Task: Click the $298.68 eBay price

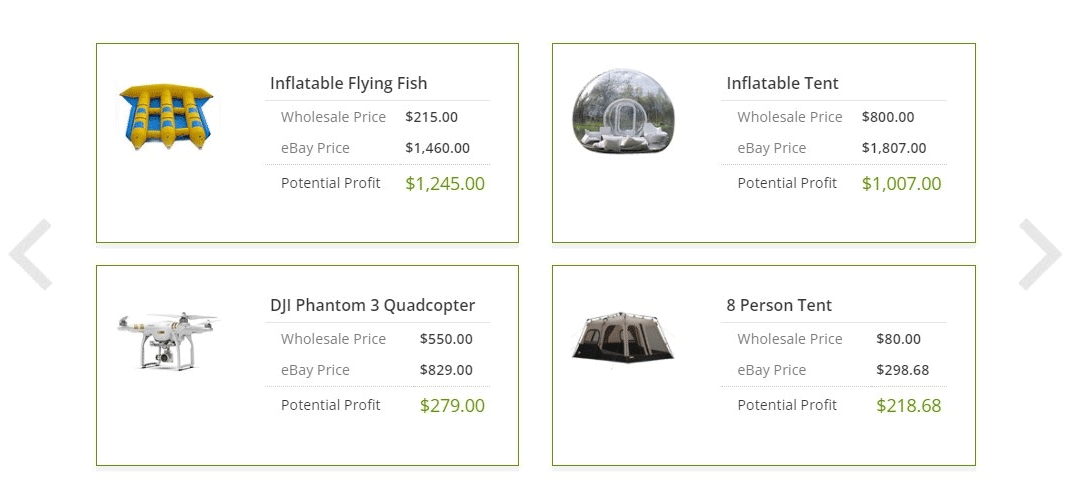Action: pos(902,370)
